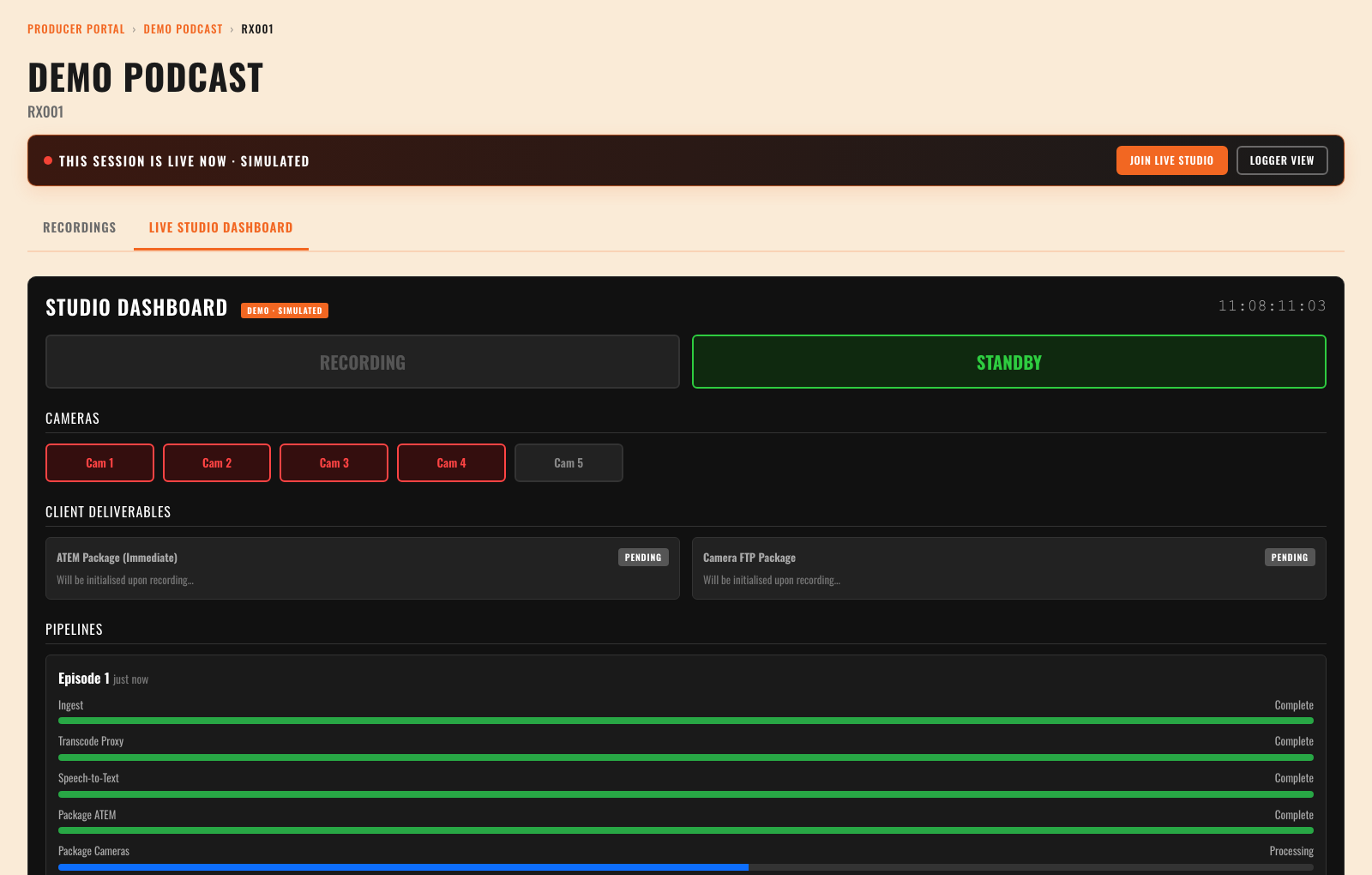1372x875 pixels.
Task: Join the live studio session
Action: tap(1171, 160)
